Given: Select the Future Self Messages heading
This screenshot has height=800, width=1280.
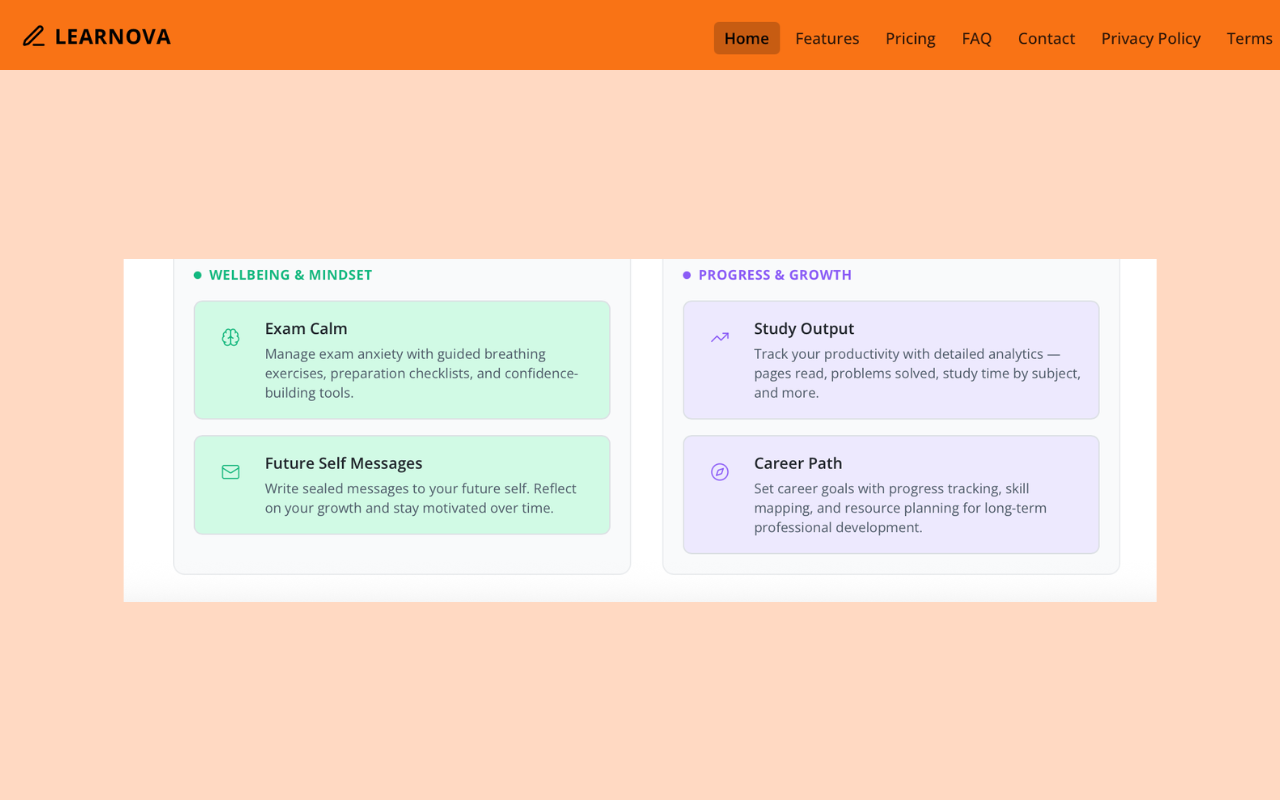Looking at the screenshot, I should tap(344, 463).
